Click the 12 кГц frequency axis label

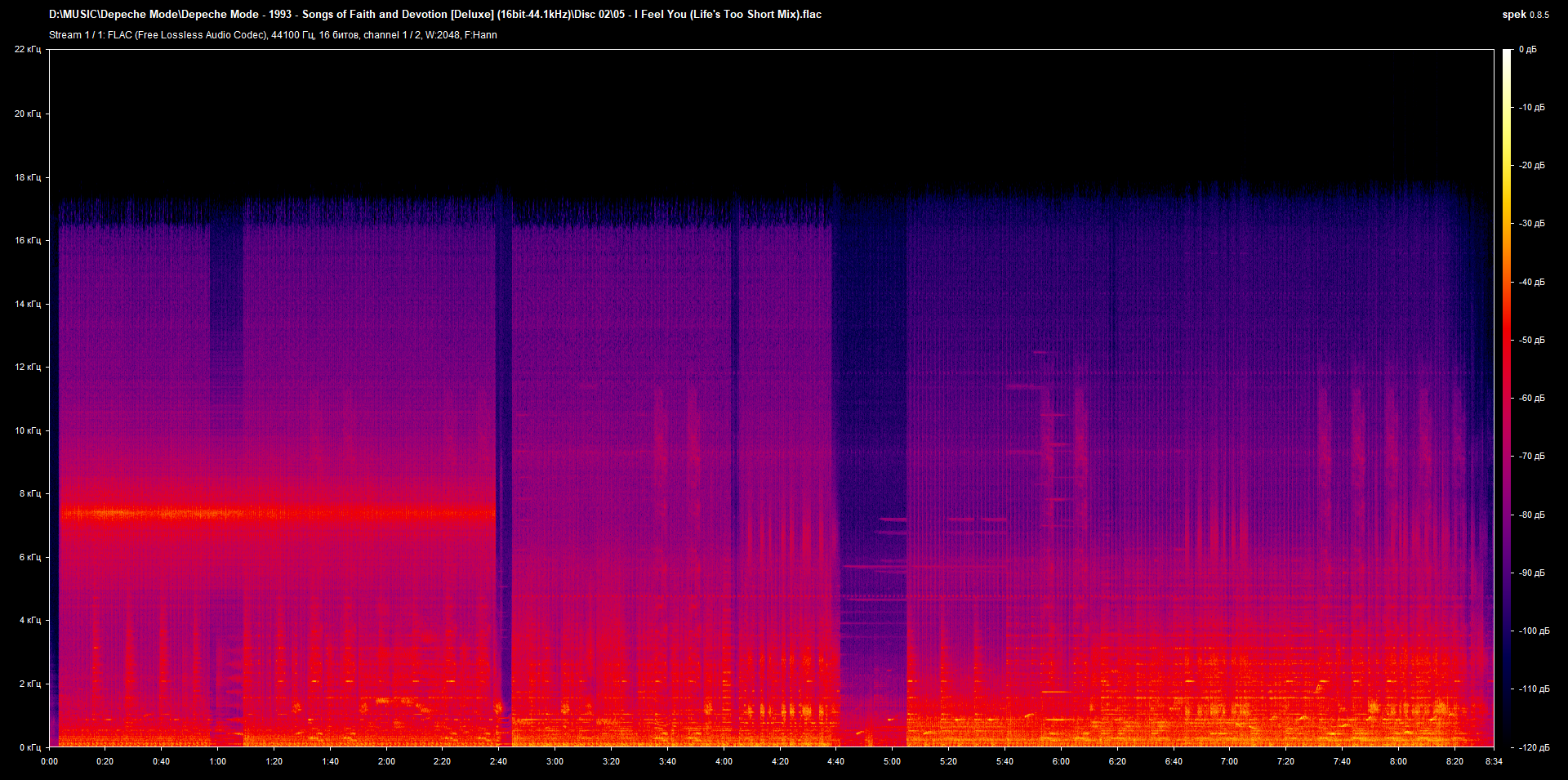[x=27, y=367]
